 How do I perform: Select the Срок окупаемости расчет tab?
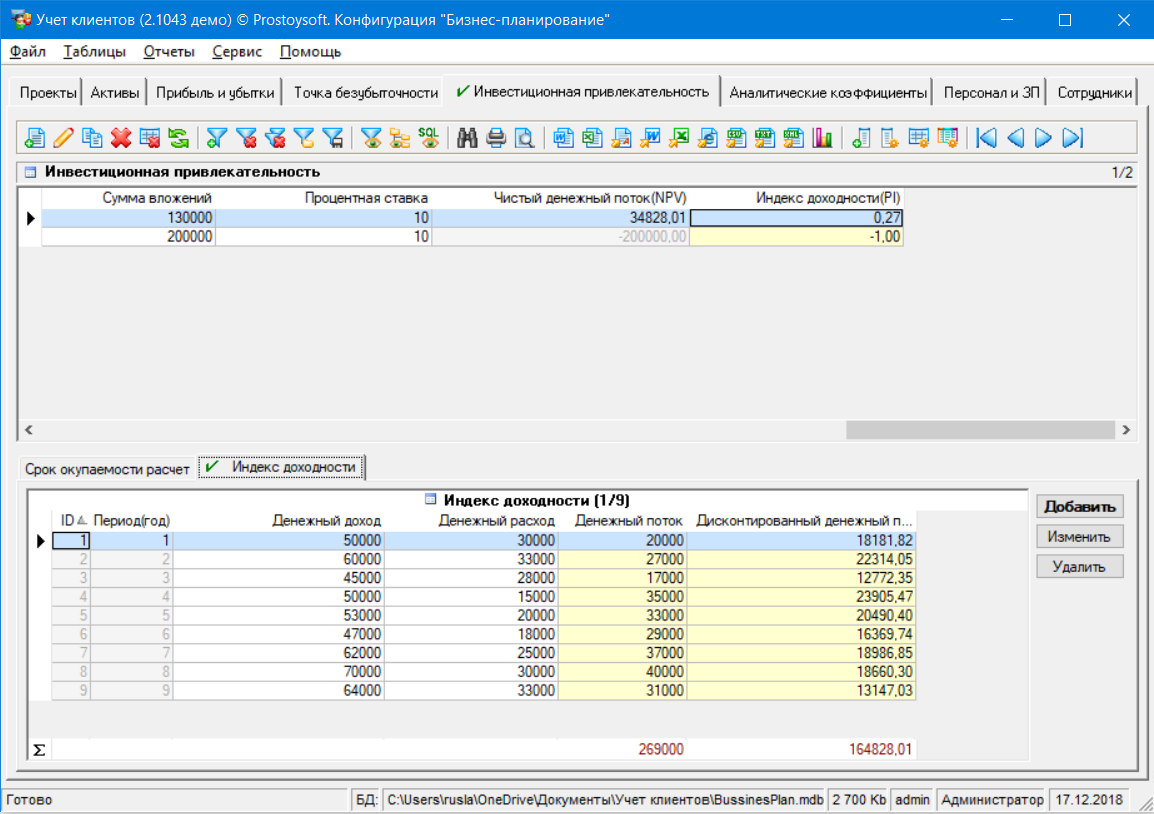(107, 468)
